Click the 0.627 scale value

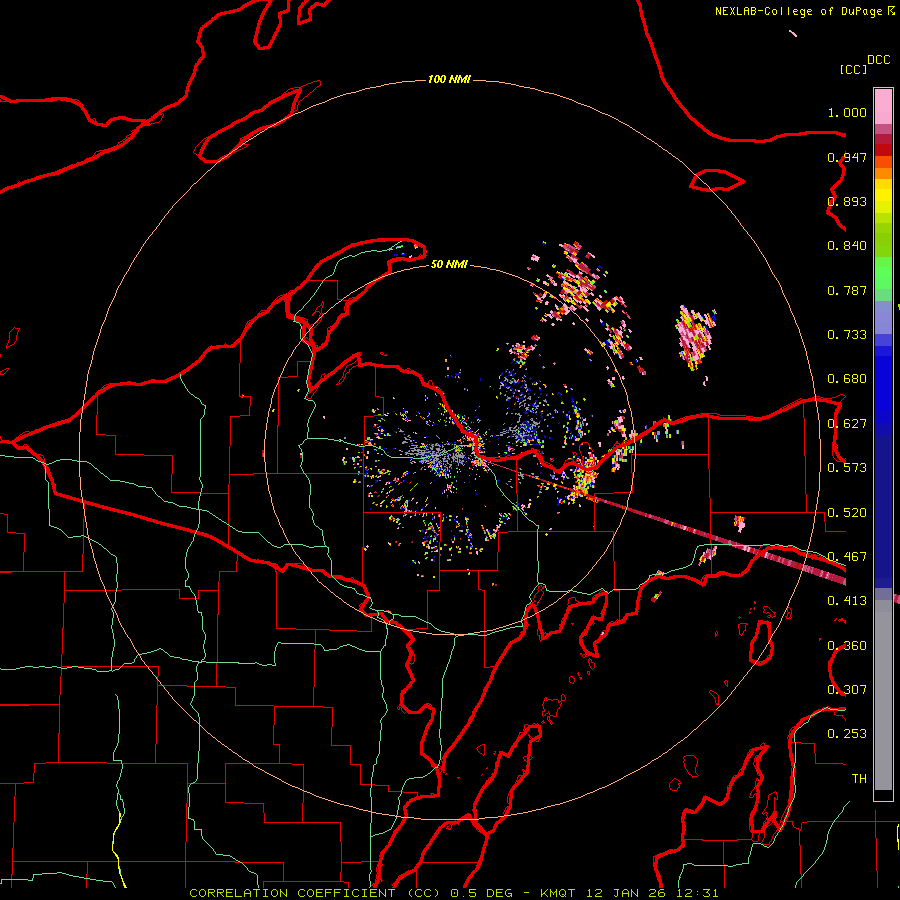[x=847, y=424]
